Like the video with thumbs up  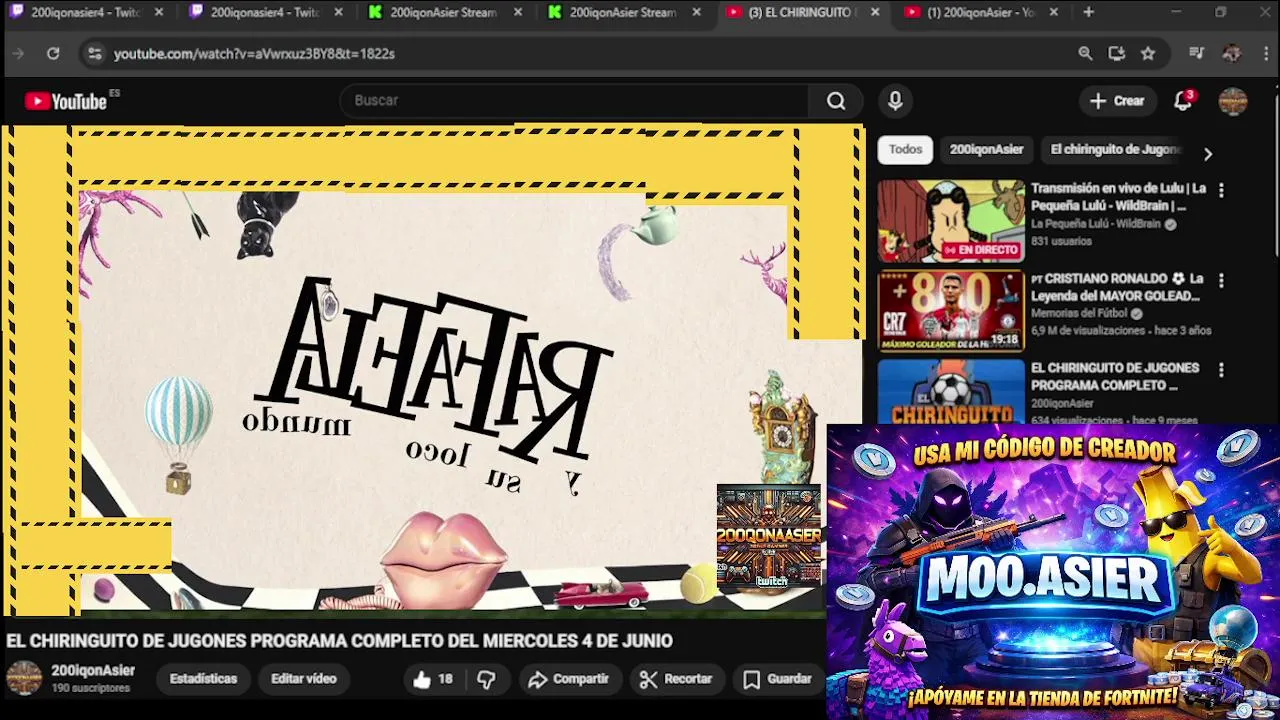[x=432, y=679]
